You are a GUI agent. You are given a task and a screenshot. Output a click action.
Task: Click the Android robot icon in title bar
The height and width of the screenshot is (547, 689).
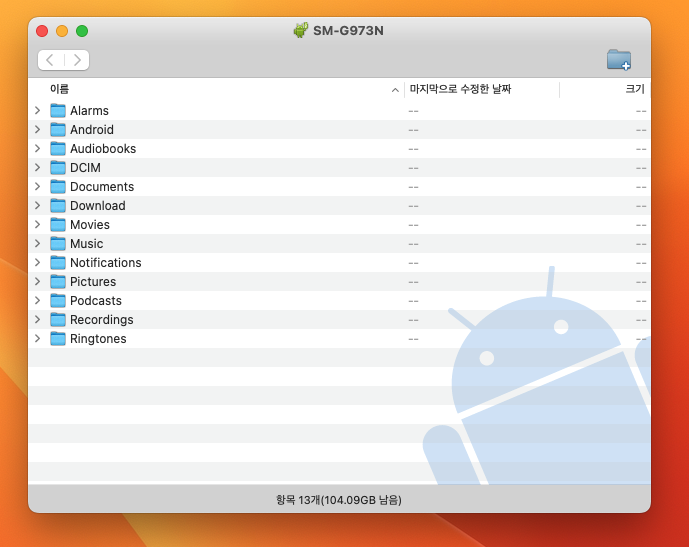point(301,30)
